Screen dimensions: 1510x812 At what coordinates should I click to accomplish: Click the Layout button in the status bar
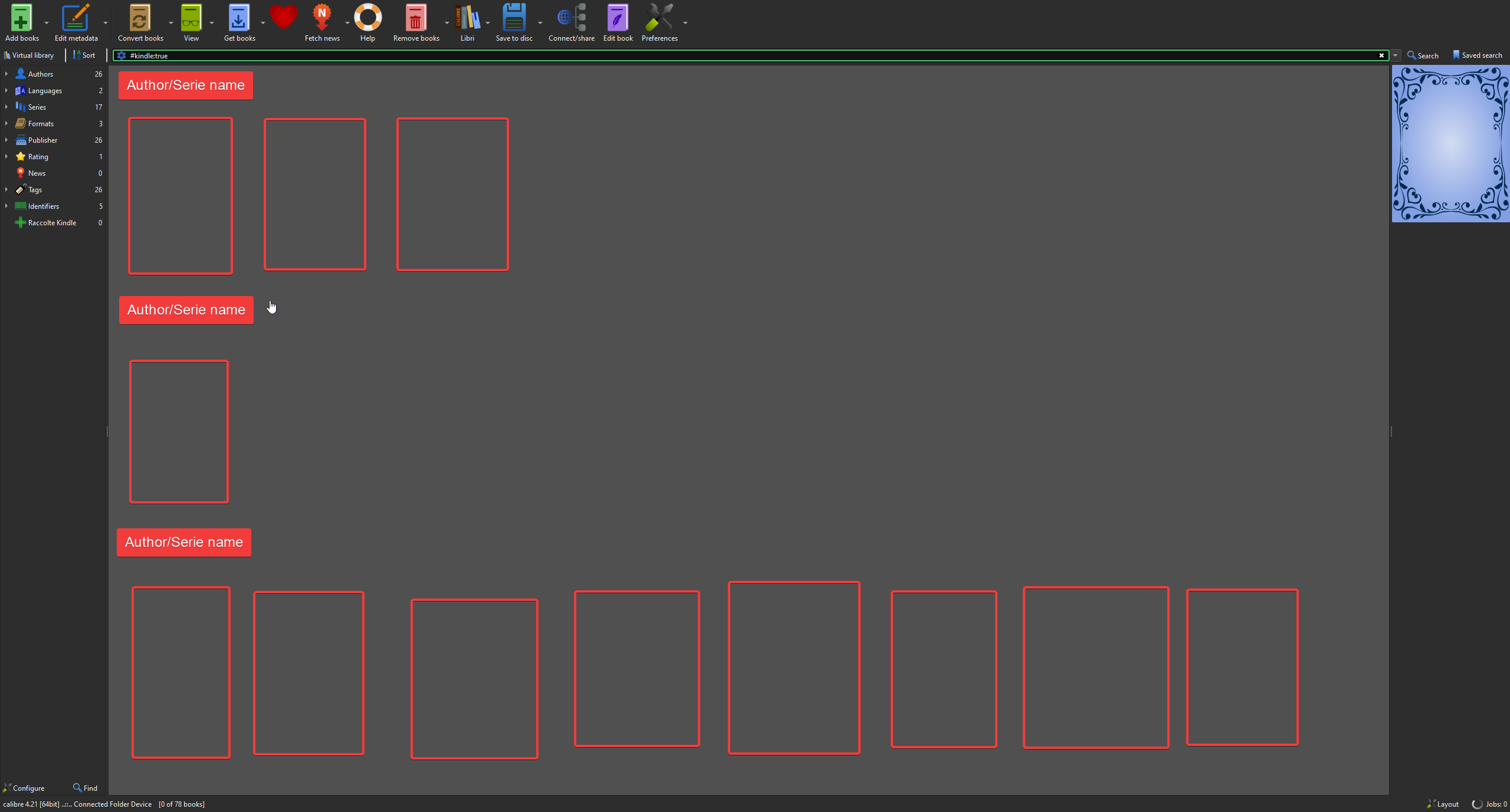pos(1443,804)
